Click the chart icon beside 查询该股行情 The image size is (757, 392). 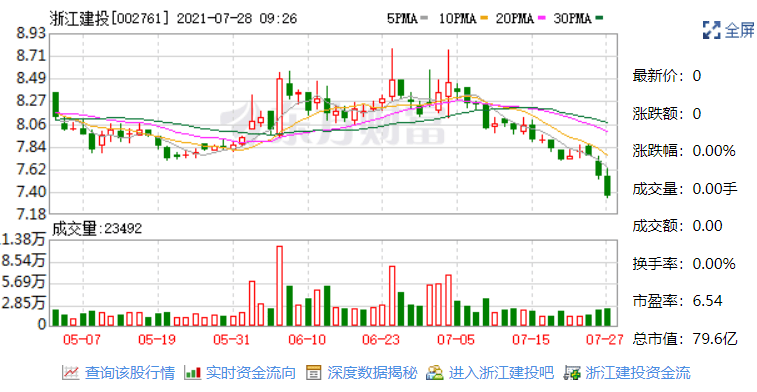[70, 373]
